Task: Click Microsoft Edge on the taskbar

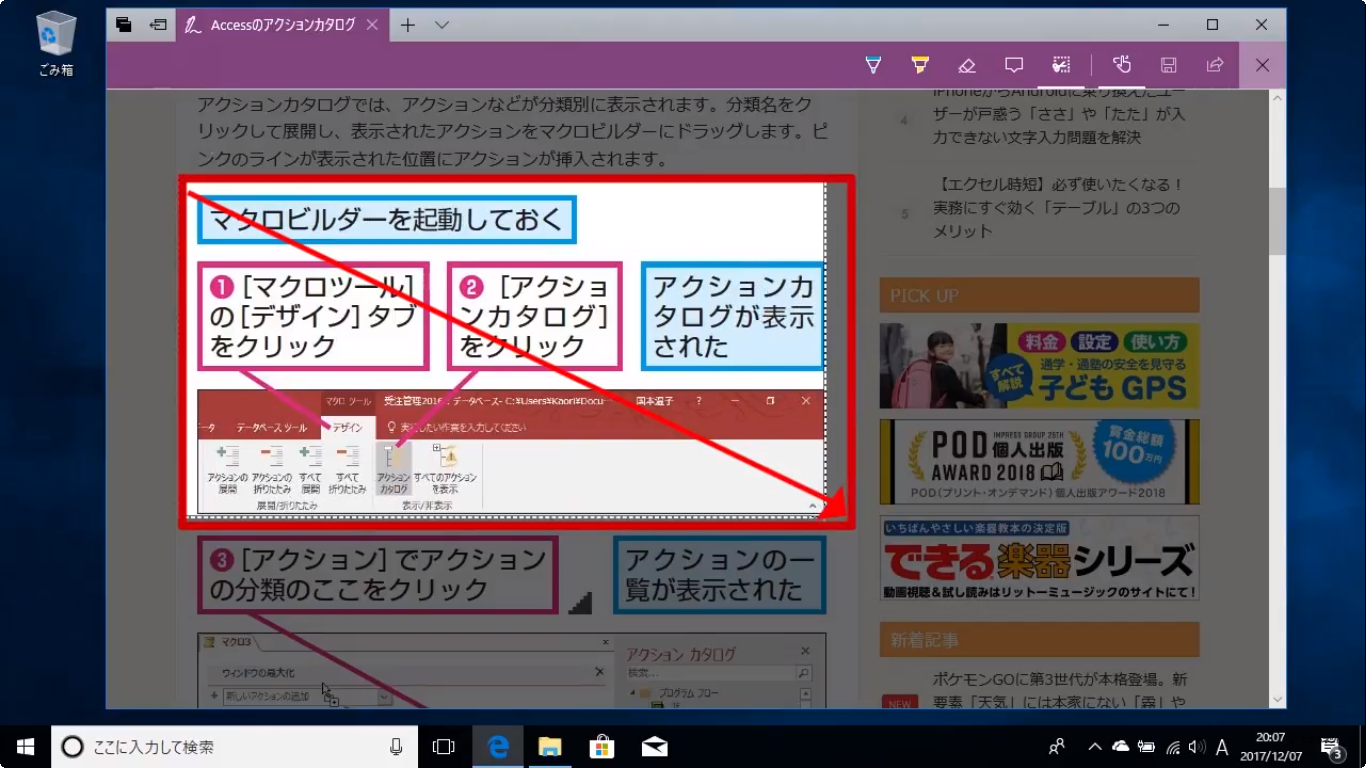Action: point(498,747)
